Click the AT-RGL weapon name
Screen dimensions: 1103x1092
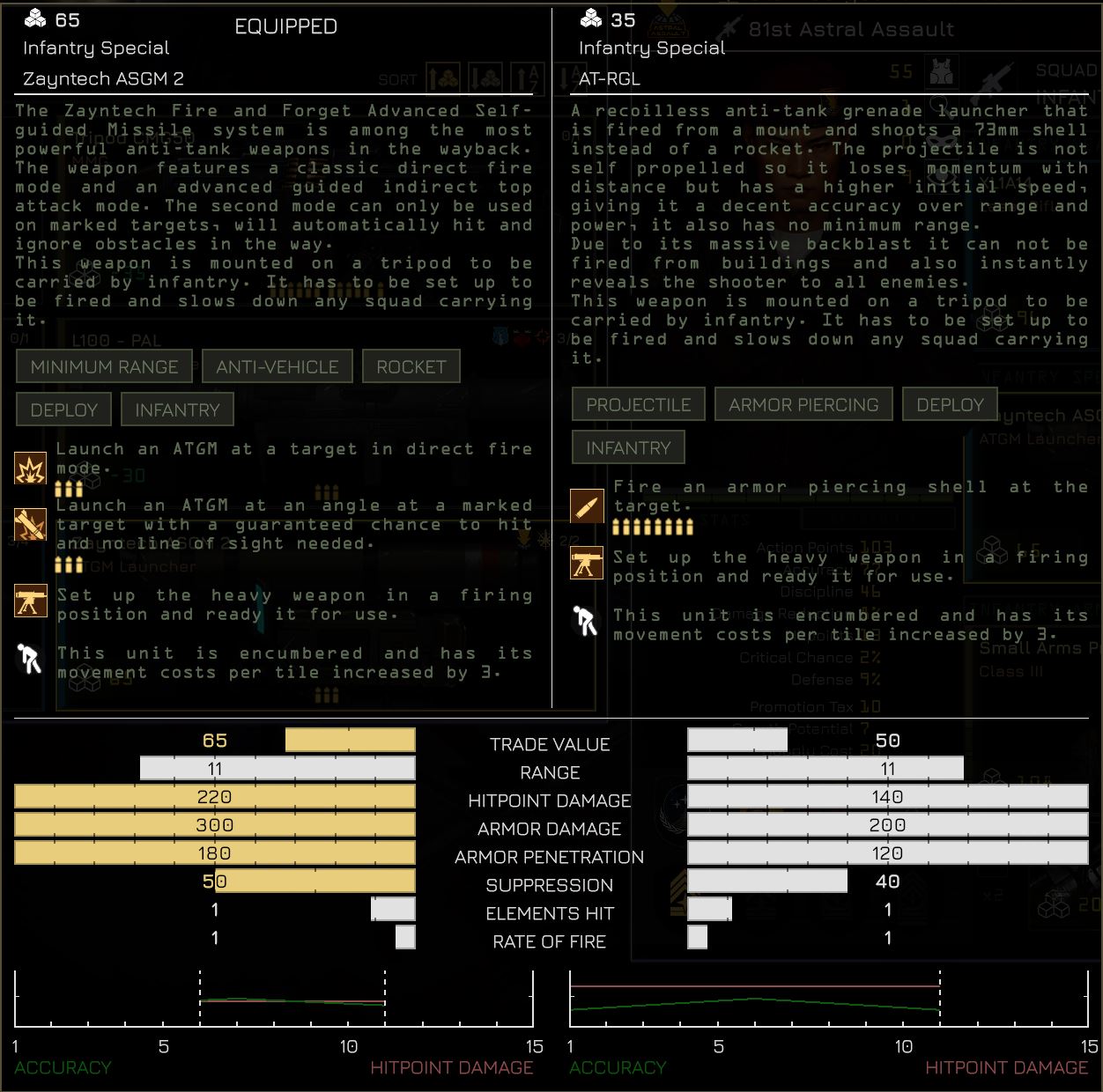(610, 78)
